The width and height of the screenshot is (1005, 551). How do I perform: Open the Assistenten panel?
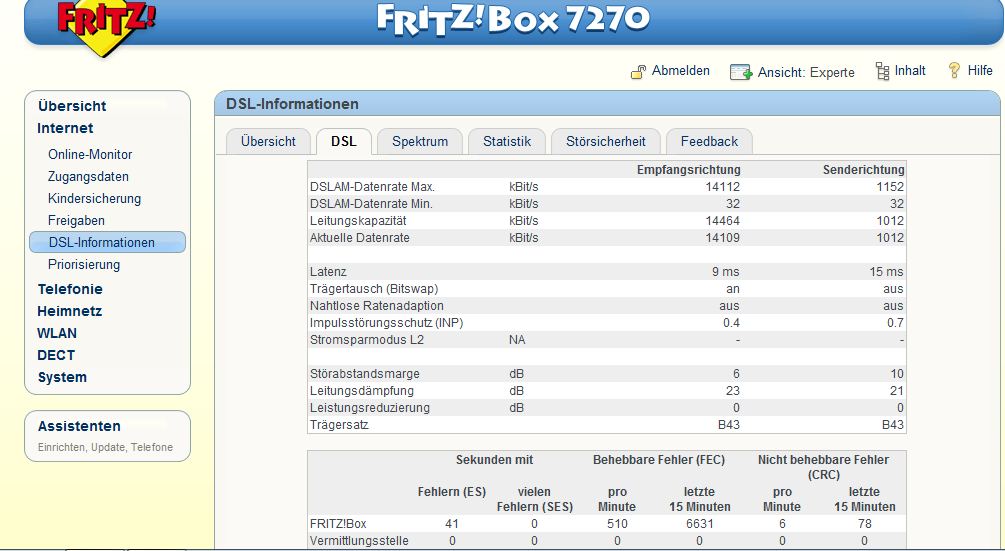(x=79, y=426)
